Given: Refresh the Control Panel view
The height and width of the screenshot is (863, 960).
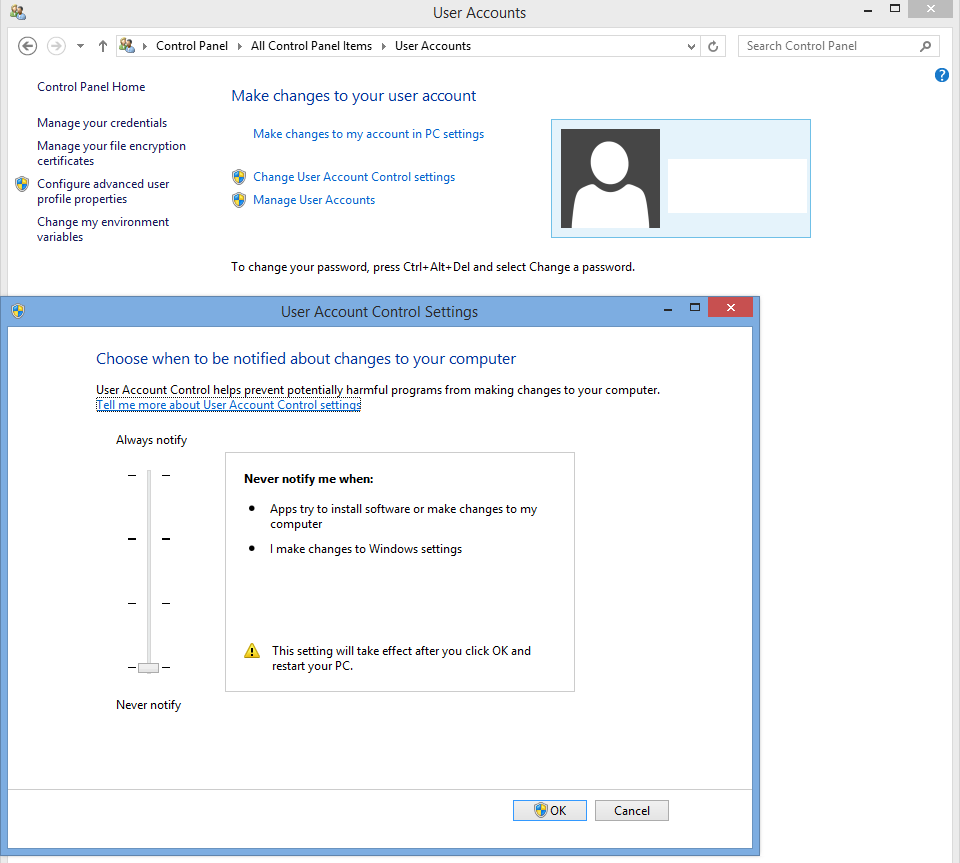Looking at the screenshot, I should click(713, 47).
